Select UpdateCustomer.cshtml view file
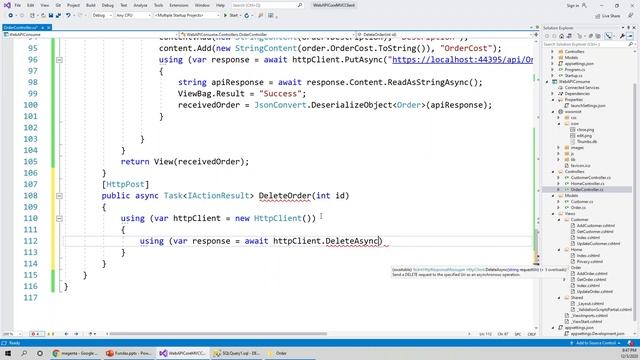The width and height of the screenshot is (640, 360). (598, 244)
